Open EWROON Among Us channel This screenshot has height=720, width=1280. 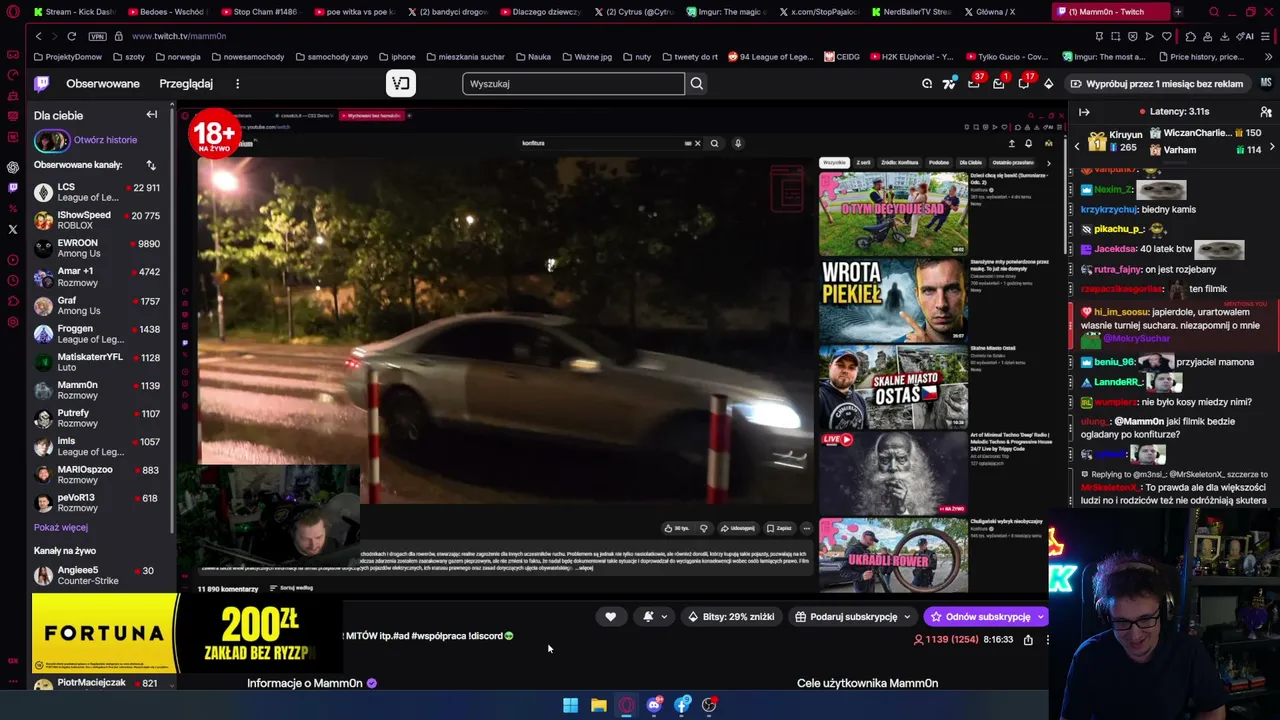pos(97,248)
